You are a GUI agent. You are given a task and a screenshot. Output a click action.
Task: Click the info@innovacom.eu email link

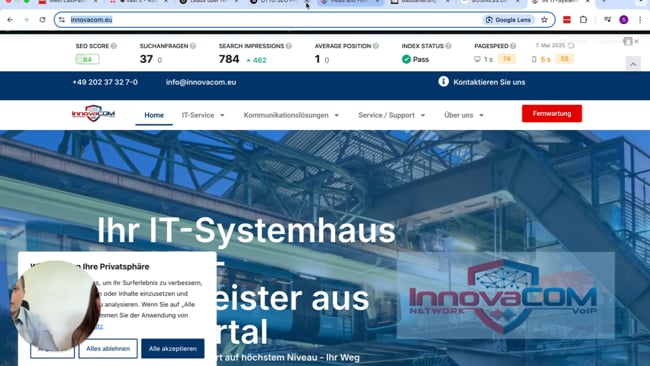201,82
